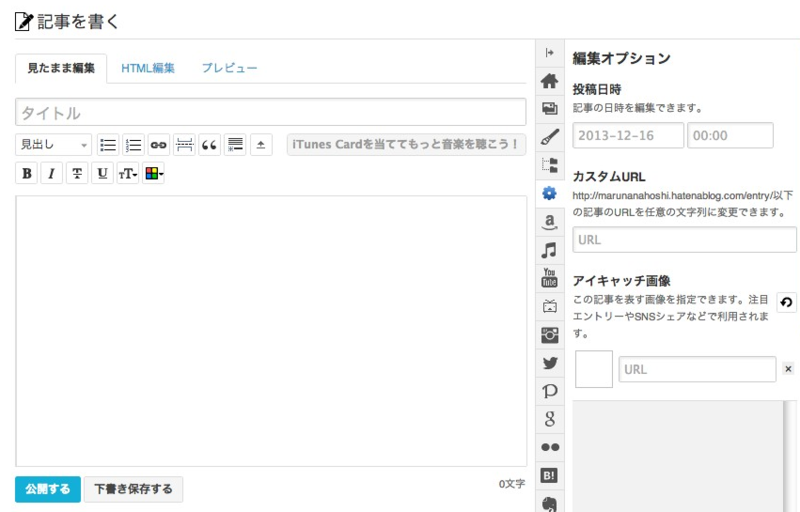
Task: Insert a numbered list
Action: (133, 145)
